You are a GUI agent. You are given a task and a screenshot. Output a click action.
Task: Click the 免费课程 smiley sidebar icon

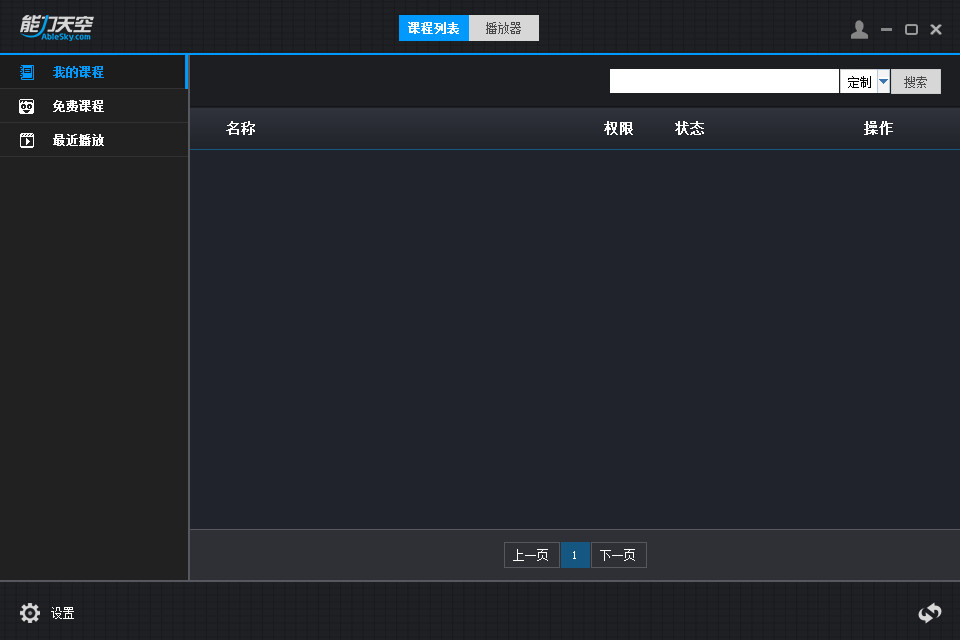(x=26, y=106)
